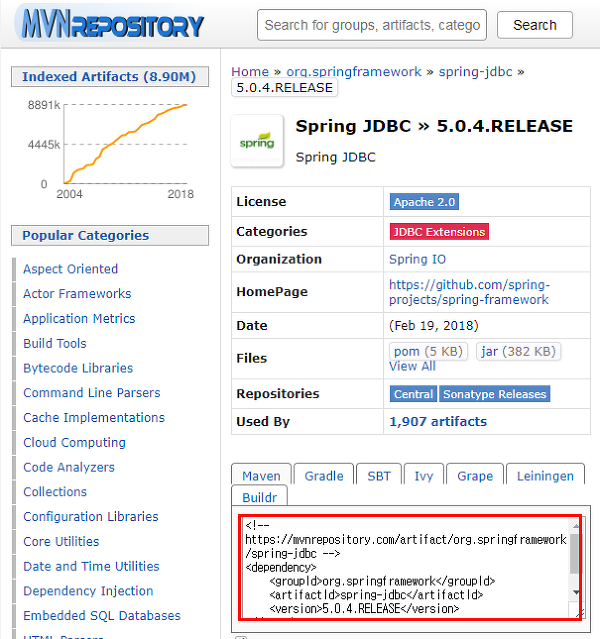600x639 pixels.
Task: Open the Date and Time Utilities category
Action: [91, 566]
